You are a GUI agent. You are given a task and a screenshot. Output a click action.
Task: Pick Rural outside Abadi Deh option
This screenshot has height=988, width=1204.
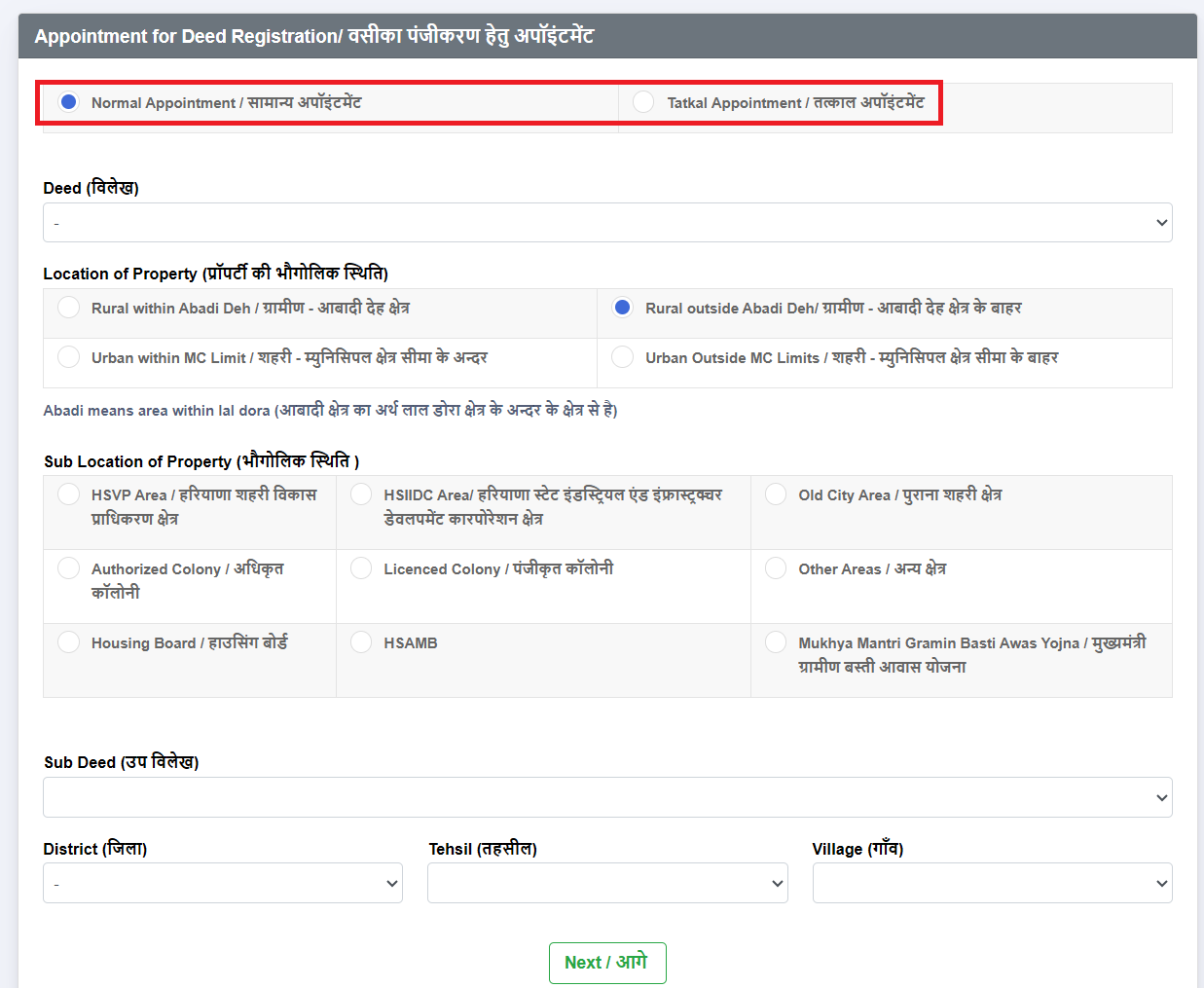click(623, 308)
